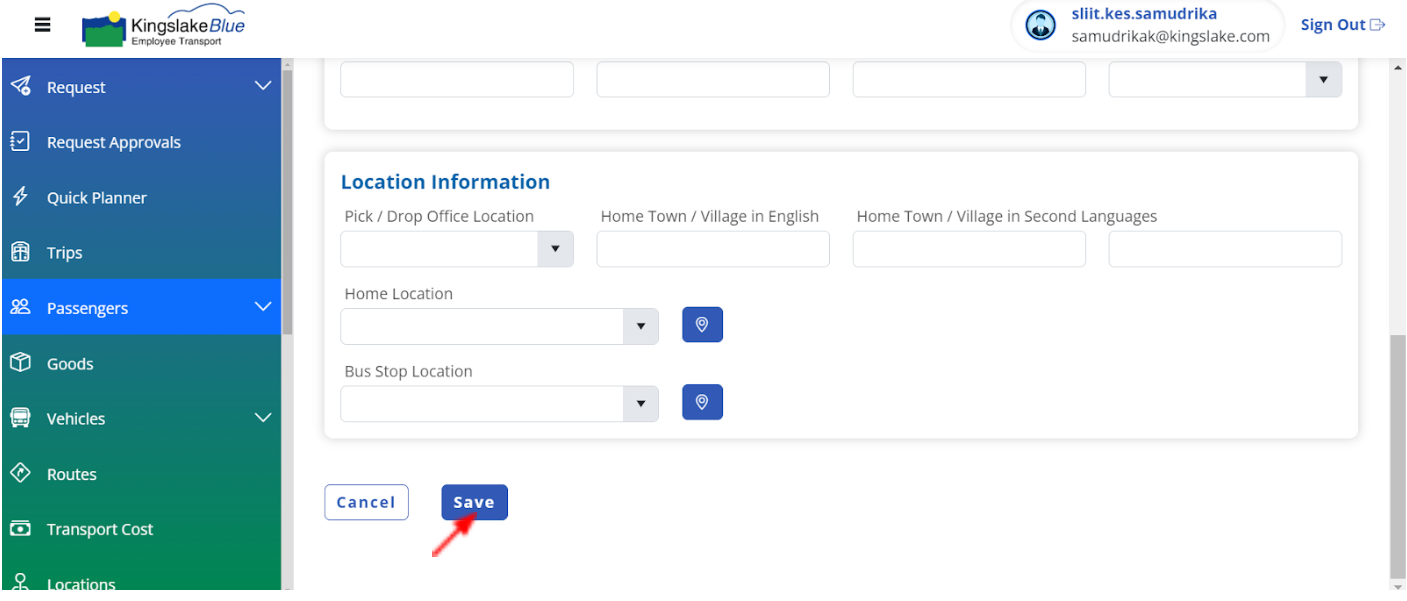The width and height of the screenshot is (1407, 601).
Task: Expand the Request submenu chevron
Action: click(263, 86)
